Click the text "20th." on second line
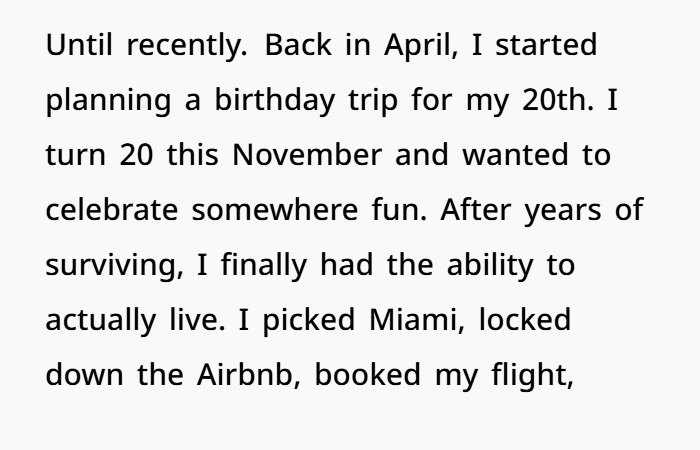 pyautogui.click(x=558, y=100)
